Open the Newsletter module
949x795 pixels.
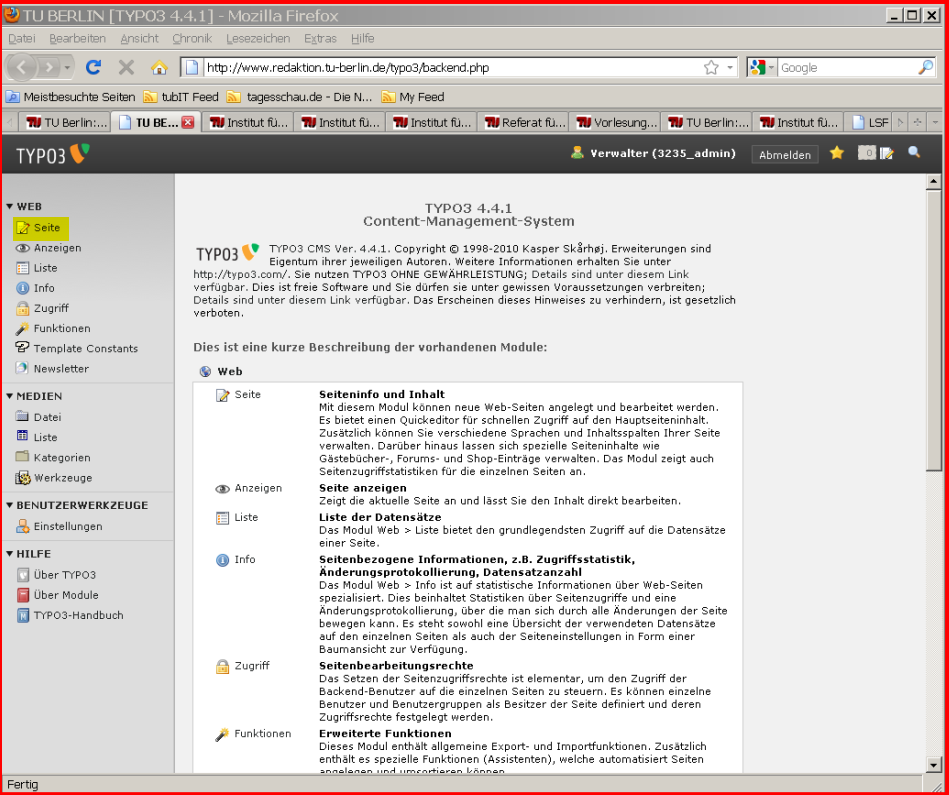coord(60,368)
